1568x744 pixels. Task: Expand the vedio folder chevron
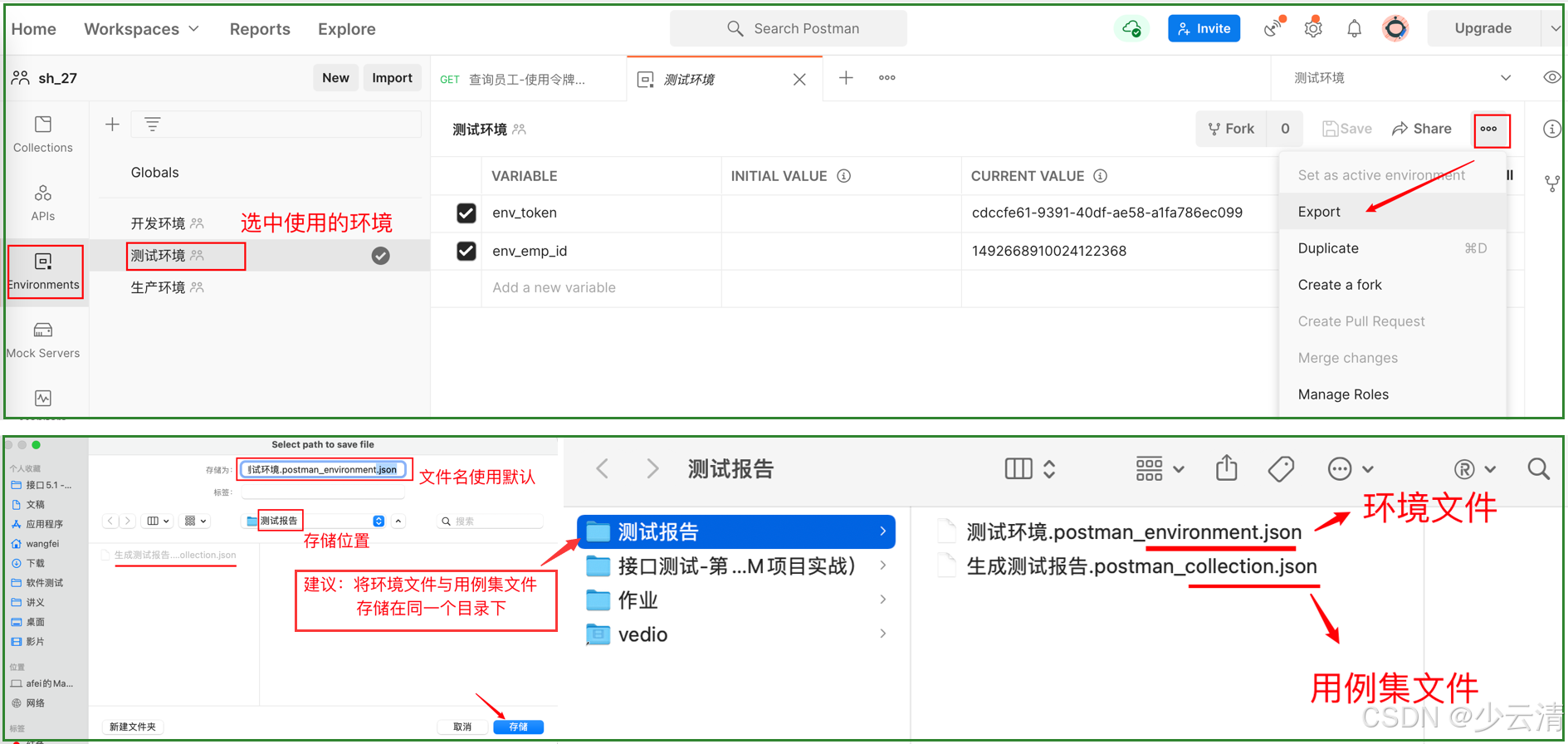[x=882, y=634]
